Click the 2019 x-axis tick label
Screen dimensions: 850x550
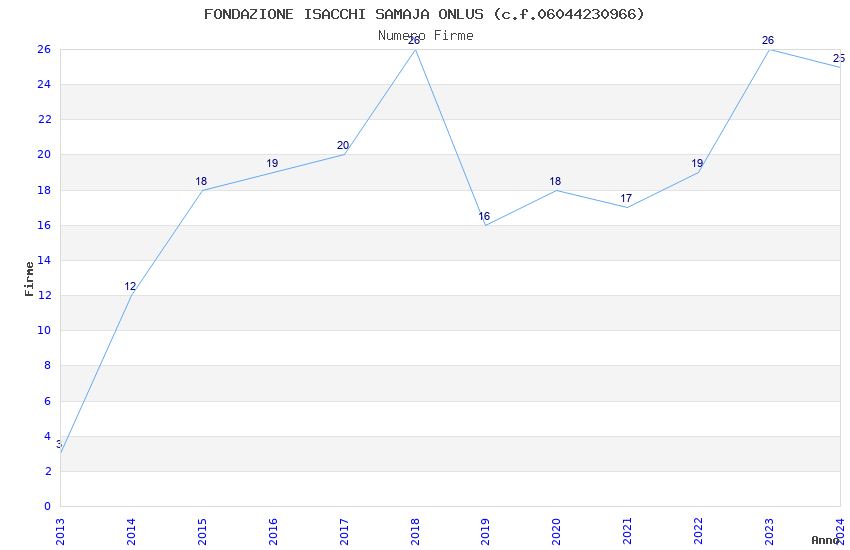(485, 532)
